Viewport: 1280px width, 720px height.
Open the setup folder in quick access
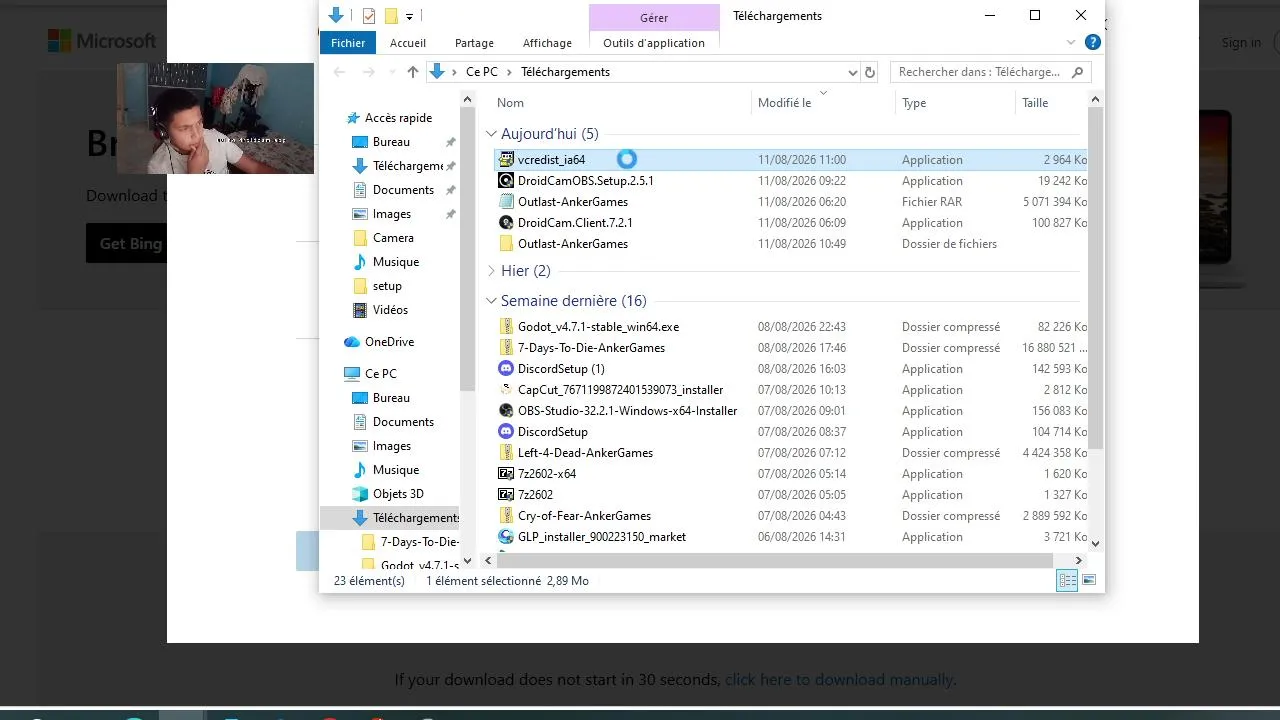pyautogui.click(x=387, y=286)
